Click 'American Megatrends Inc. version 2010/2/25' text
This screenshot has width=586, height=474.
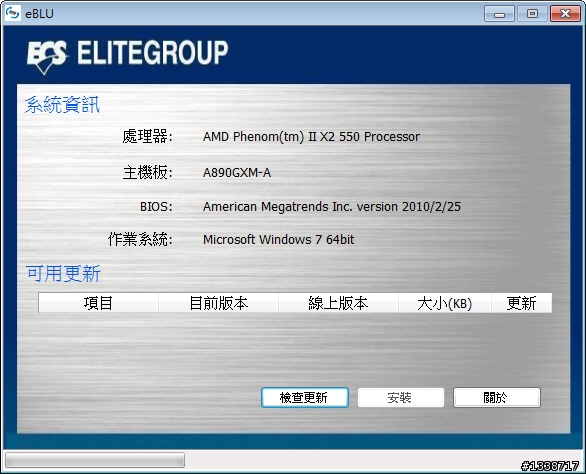pos(332,207)
